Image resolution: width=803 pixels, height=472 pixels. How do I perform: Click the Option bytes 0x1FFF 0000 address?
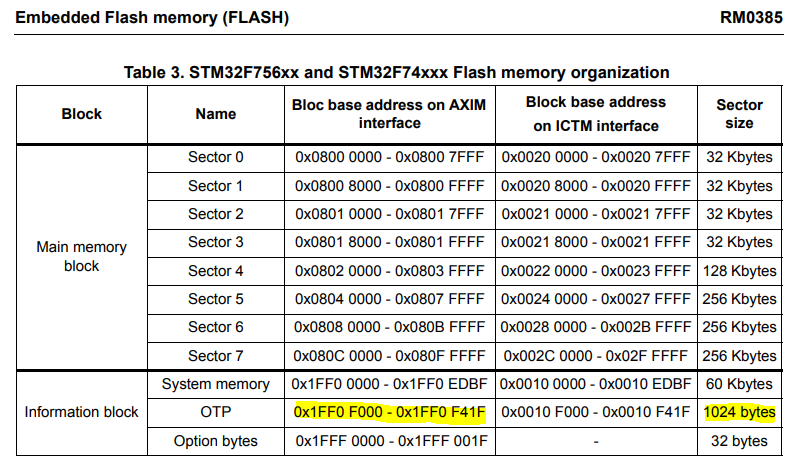click(x=340, y=441)
